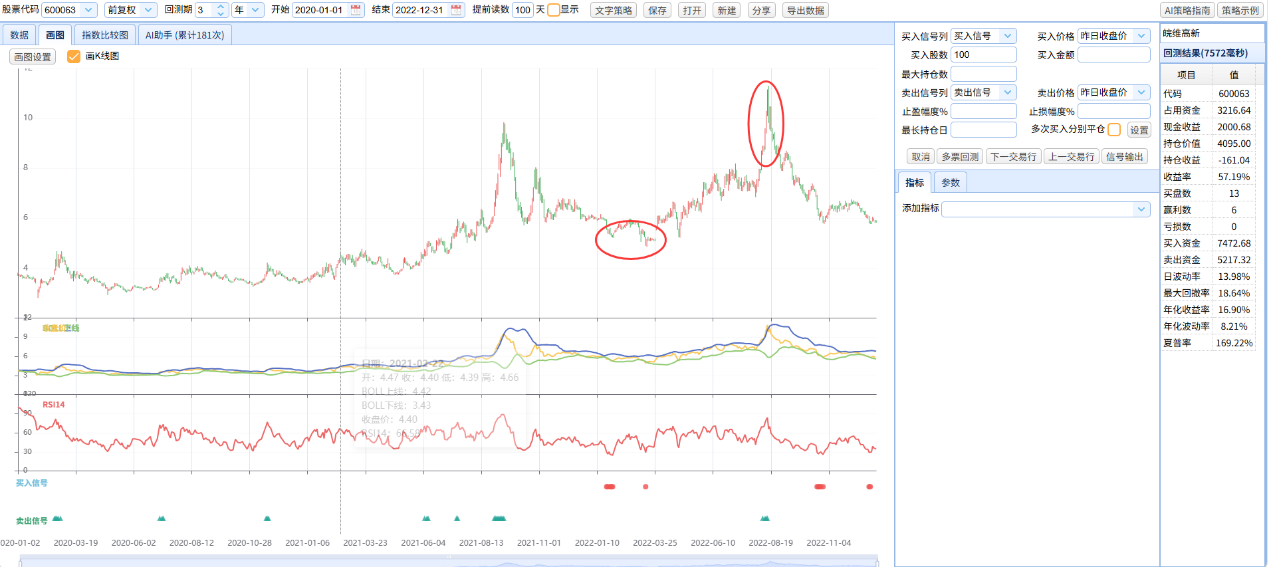Screen dimensions: 1269x567
Task: Expand the 股票代码 600063 dropdown
Action: click(x=69, y=10)
